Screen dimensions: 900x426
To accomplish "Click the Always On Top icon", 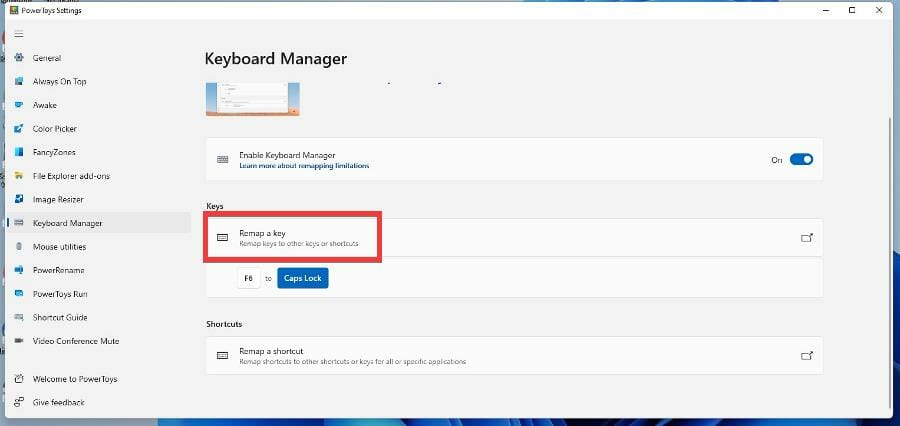I will pos(19,81).
